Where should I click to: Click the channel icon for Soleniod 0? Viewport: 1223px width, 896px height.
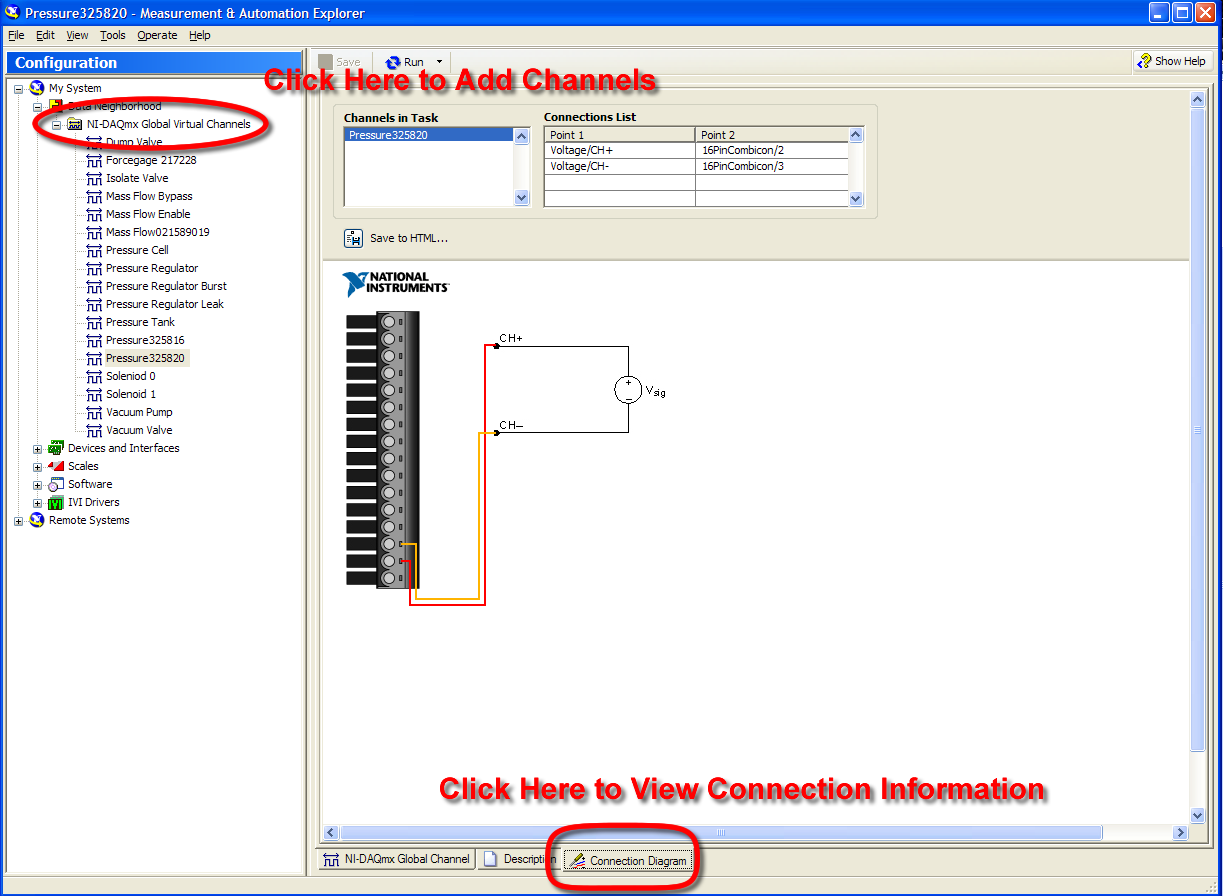pos(94,376)
